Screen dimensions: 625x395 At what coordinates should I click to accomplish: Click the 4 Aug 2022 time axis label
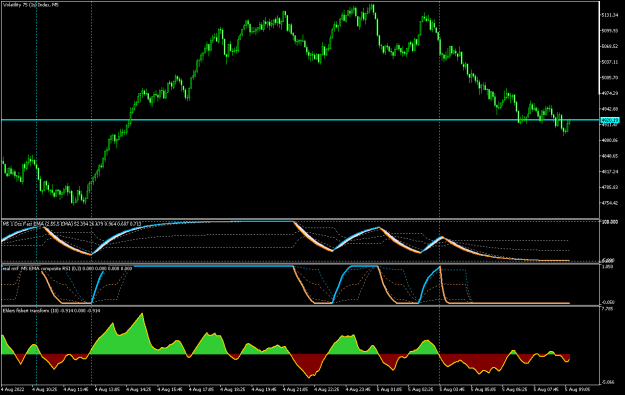(13, 389)
